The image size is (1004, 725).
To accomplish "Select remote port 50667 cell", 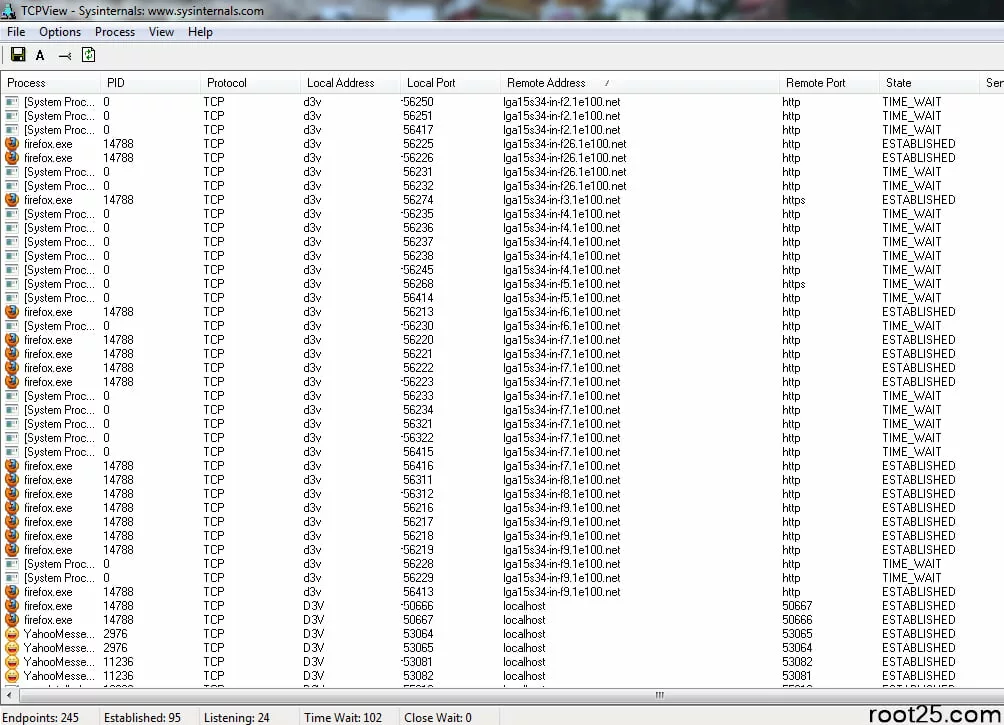I will coord(797,606).
